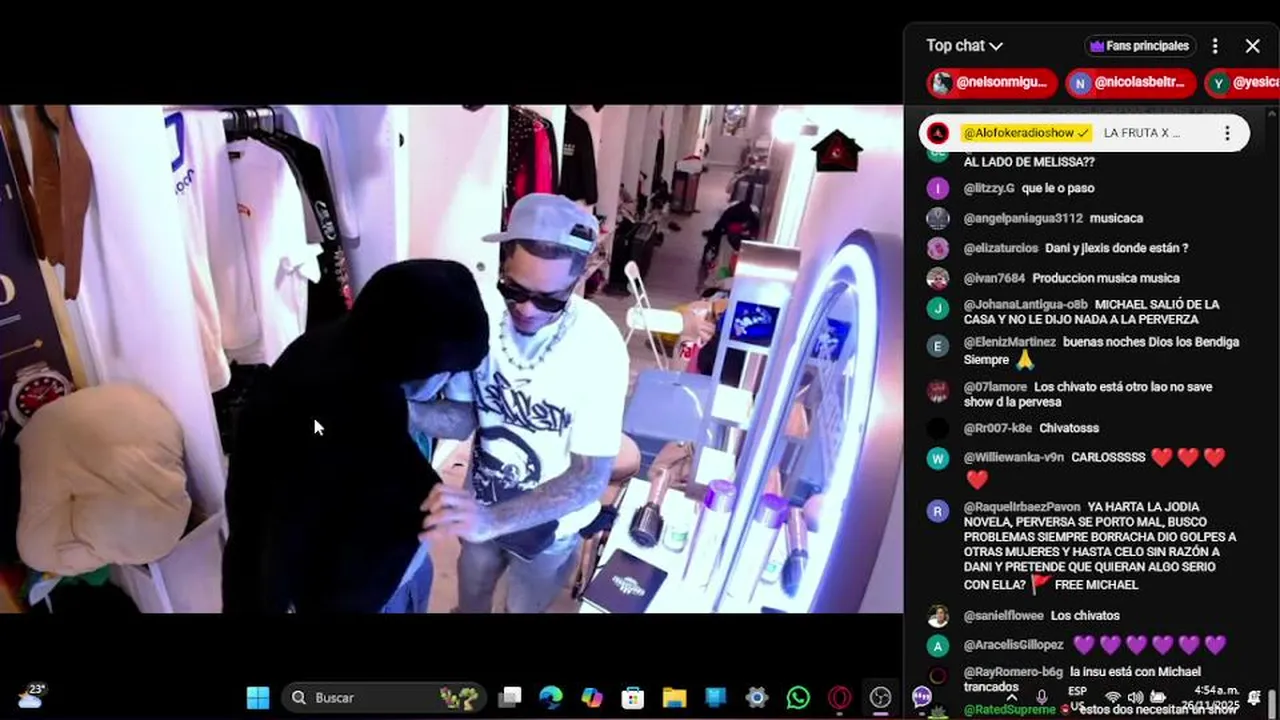Click username @JohanaLantigua-o8b in chat
The image size is (1280, 720).
tap(1025, 304)
